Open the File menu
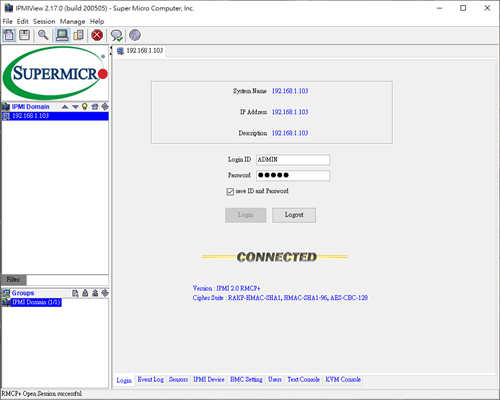The image size is (500, 400). (x=7, y=21)
